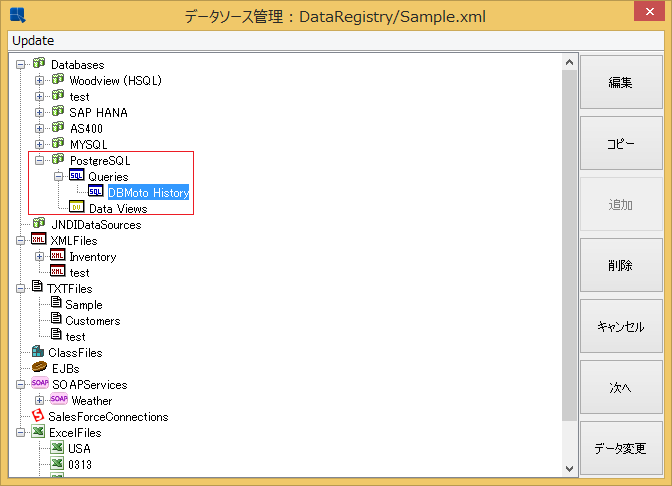Click the キャンセル (Cancel) button
This screenshot has width=672, height=486.
[621, 327]
